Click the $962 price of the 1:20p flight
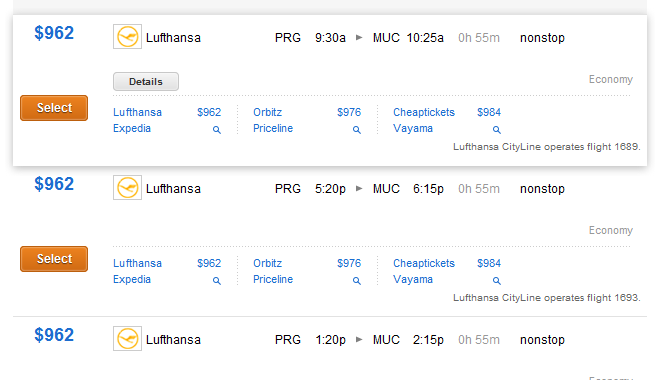Image resolution: width=662 pixels, height=380 pixels. point(54,335)
